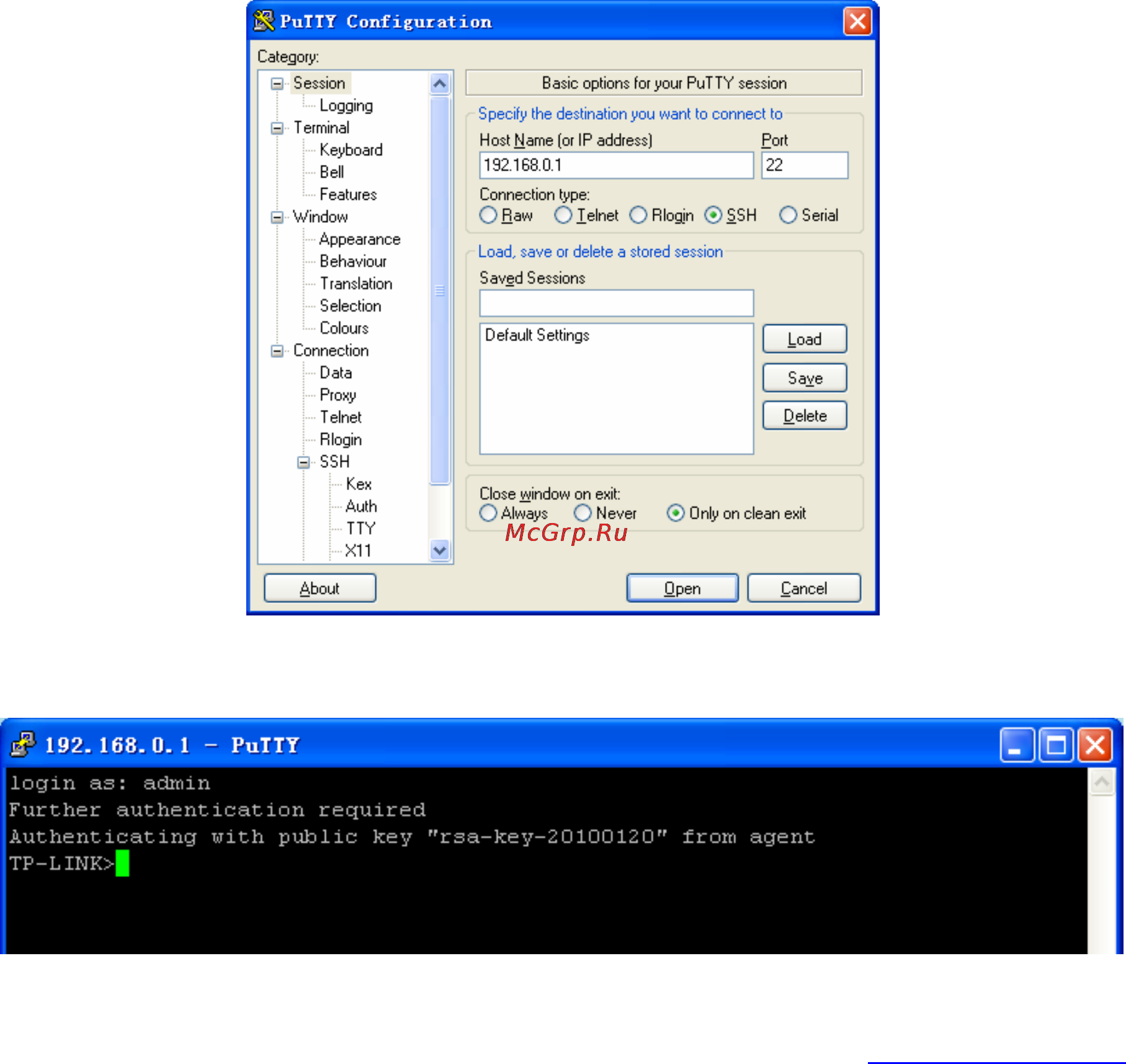Click the terminal window scroll up arrow
Viewport: 1126px width, 1064px height.
click(1102, 782)
